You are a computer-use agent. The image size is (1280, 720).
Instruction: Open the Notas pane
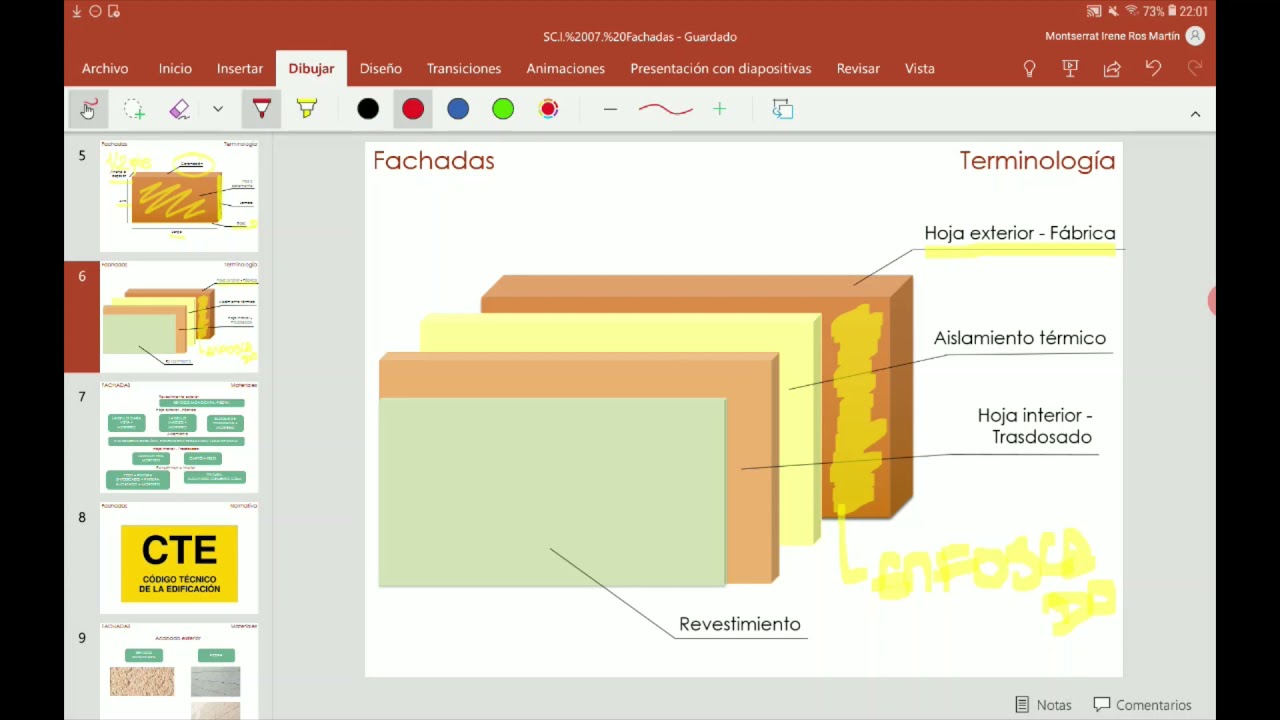(x=1043, y=705)
